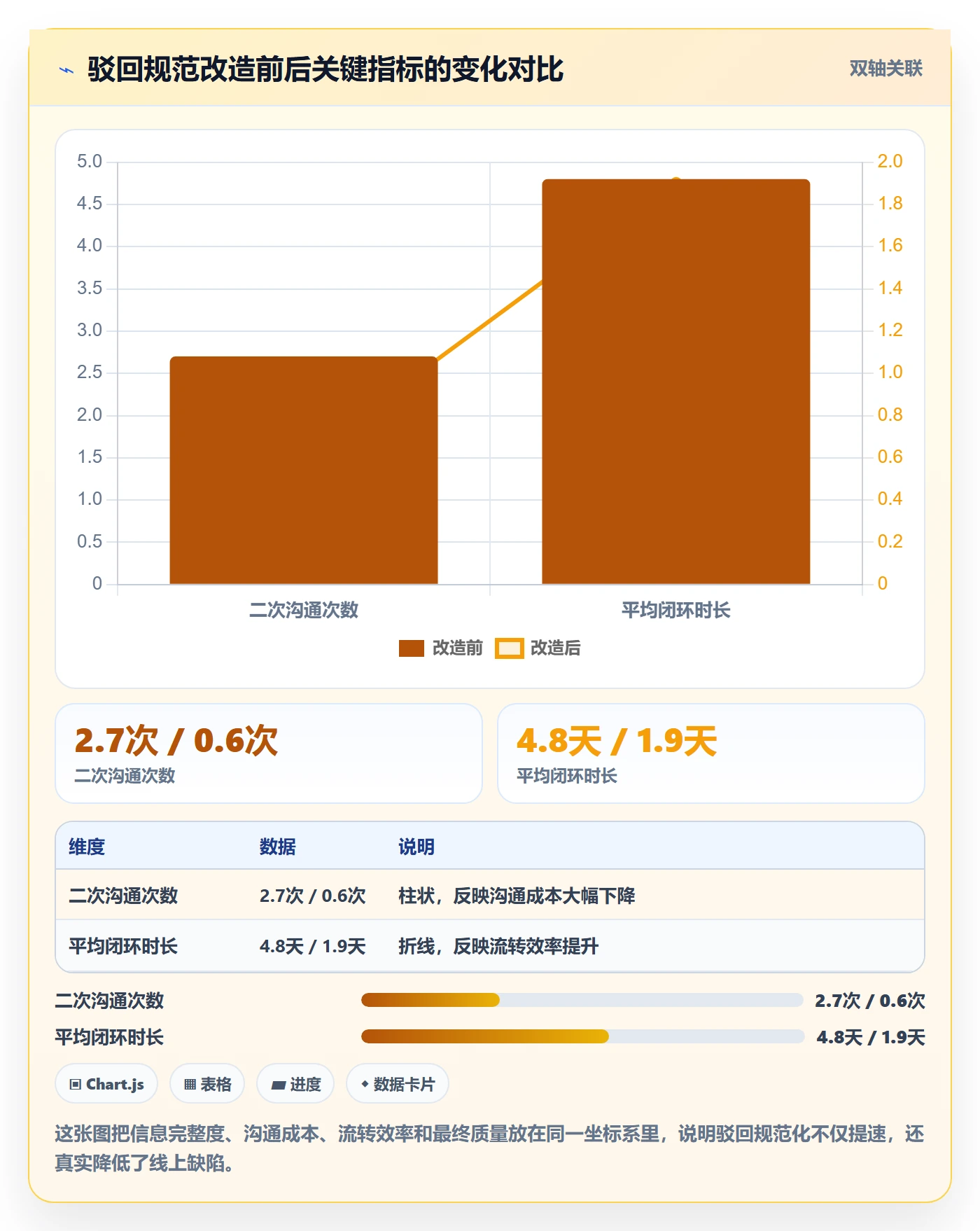This screenshot has height=1231, width=980.
Task: Click the table cell 2.7次 / 0.6次
Action: [x=312, y=896]
